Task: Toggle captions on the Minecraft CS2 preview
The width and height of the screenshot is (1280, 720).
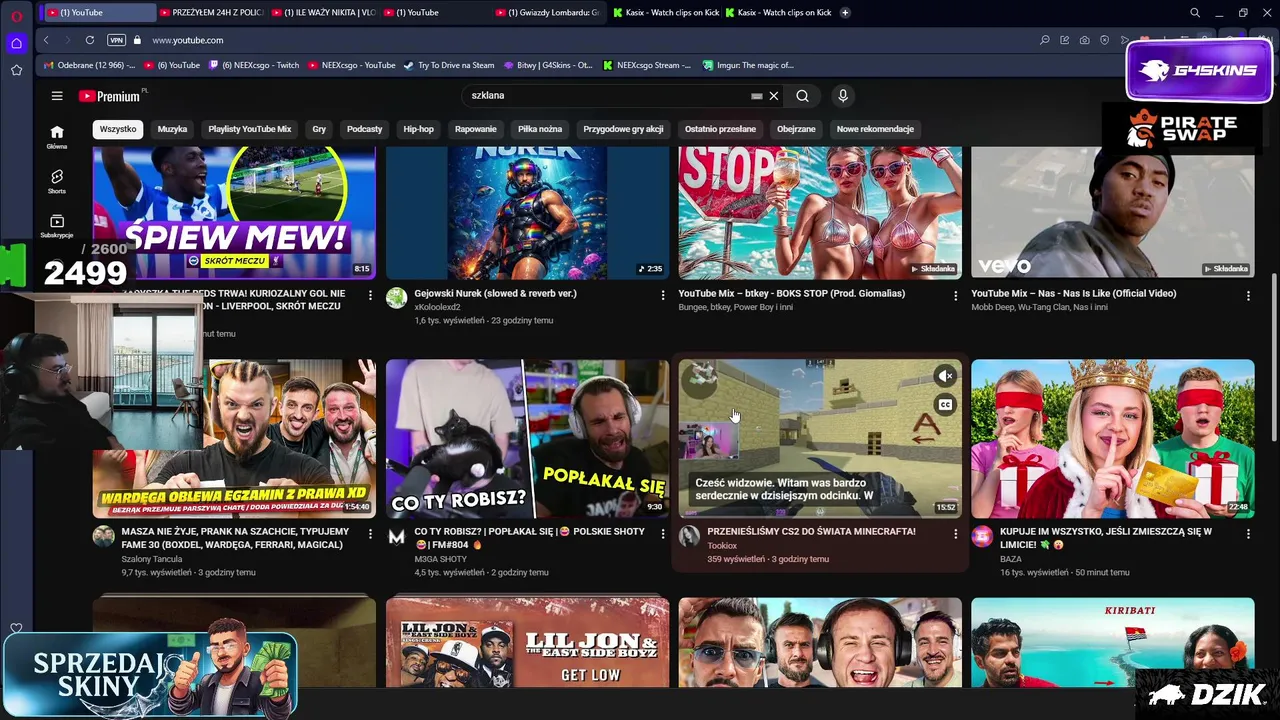Action: coord(945,405)
